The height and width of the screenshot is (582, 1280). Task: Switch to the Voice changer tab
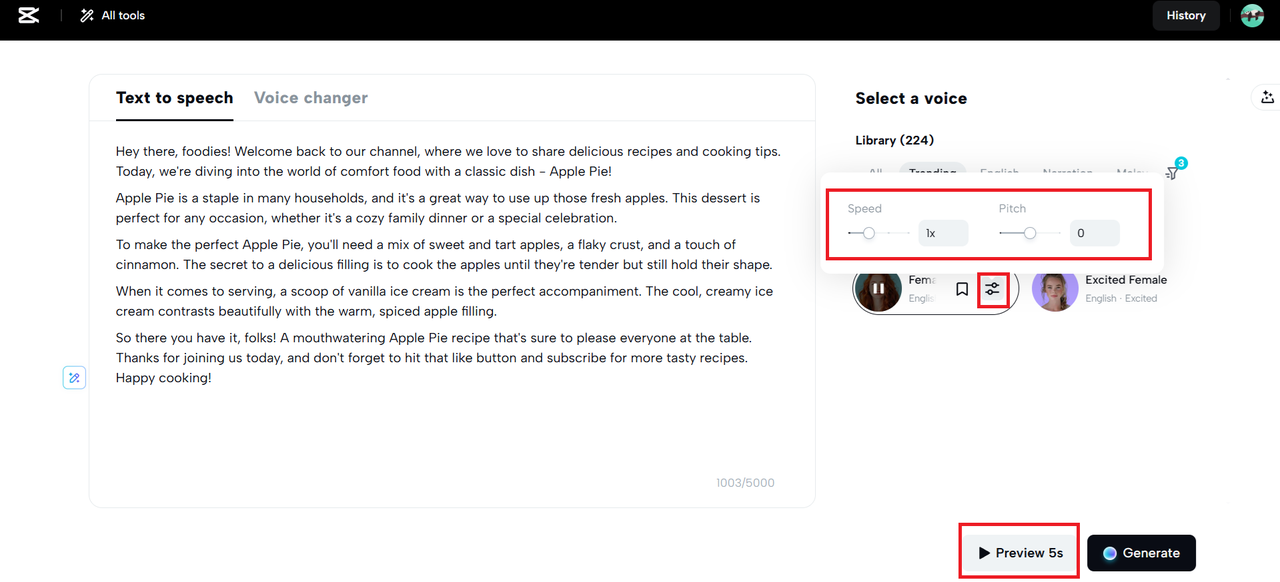[x=311, y=98]
